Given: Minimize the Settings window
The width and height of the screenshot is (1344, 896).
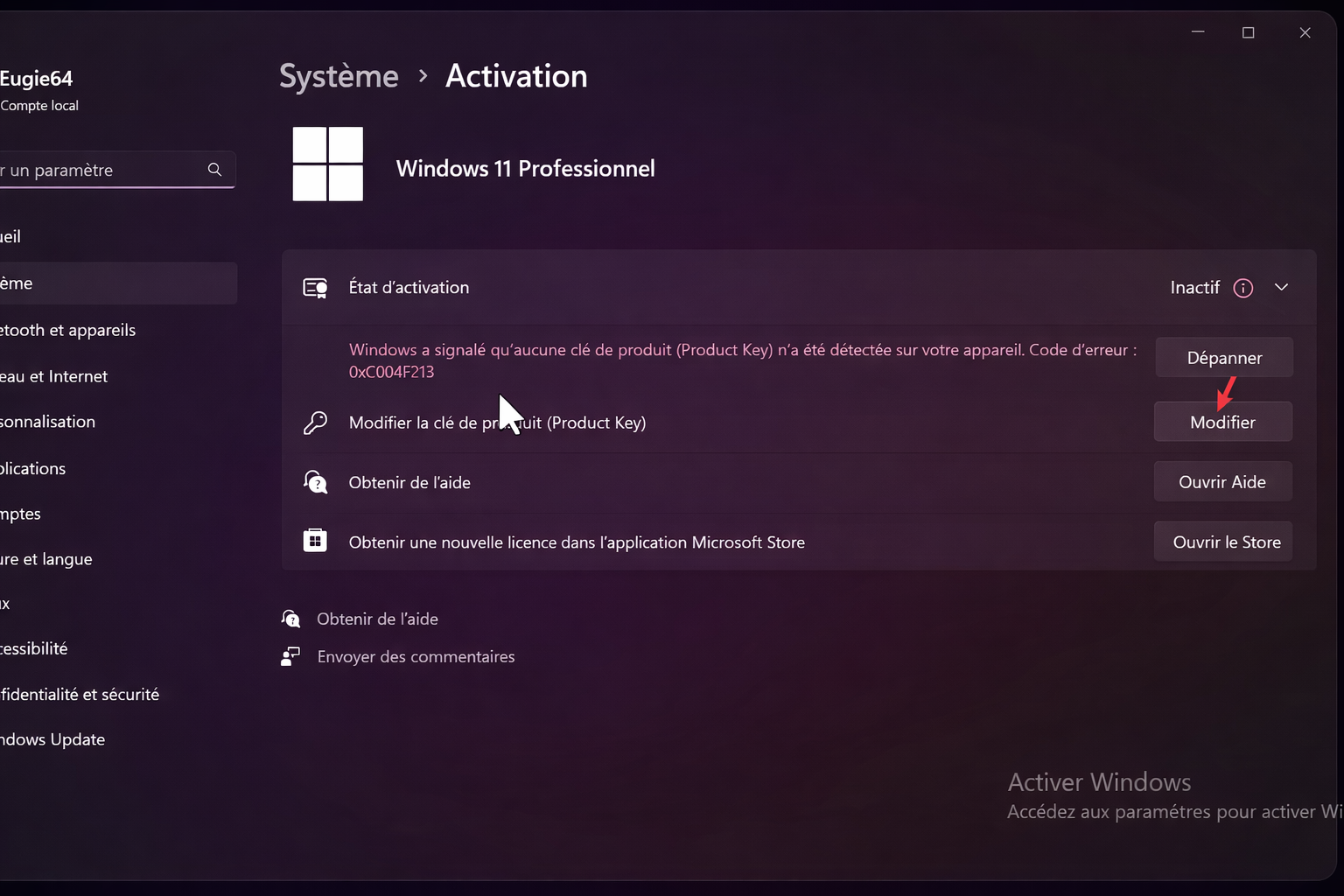Looking at the screenshot, I should tap(1198, 32).
